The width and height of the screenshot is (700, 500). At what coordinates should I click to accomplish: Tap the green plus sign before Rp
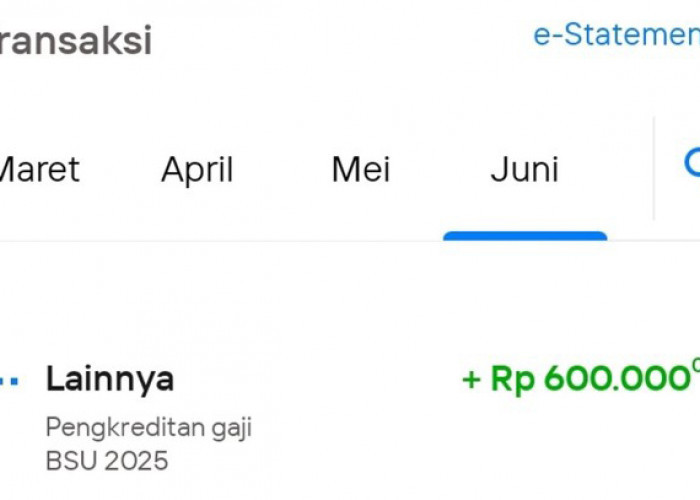[471, 380]
